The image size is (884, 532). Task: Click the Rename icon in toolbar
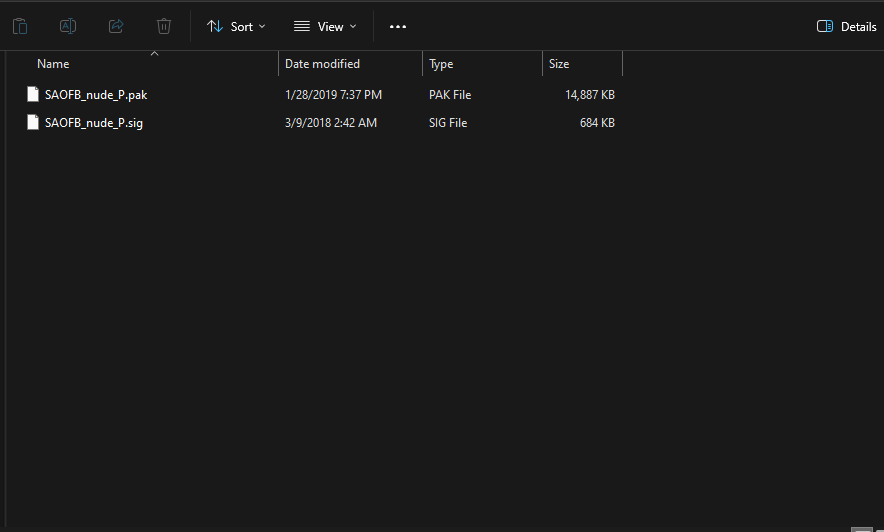coord(68,26)
